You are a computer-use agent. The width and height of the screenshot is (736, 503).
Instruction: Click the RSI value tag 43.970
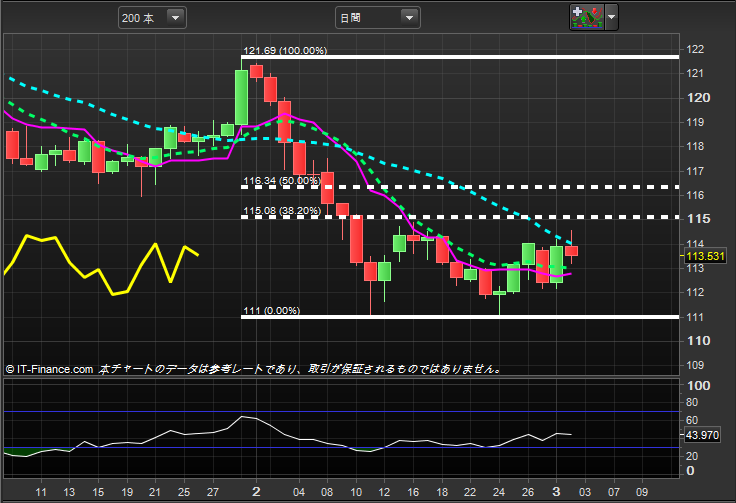(702, 435)
